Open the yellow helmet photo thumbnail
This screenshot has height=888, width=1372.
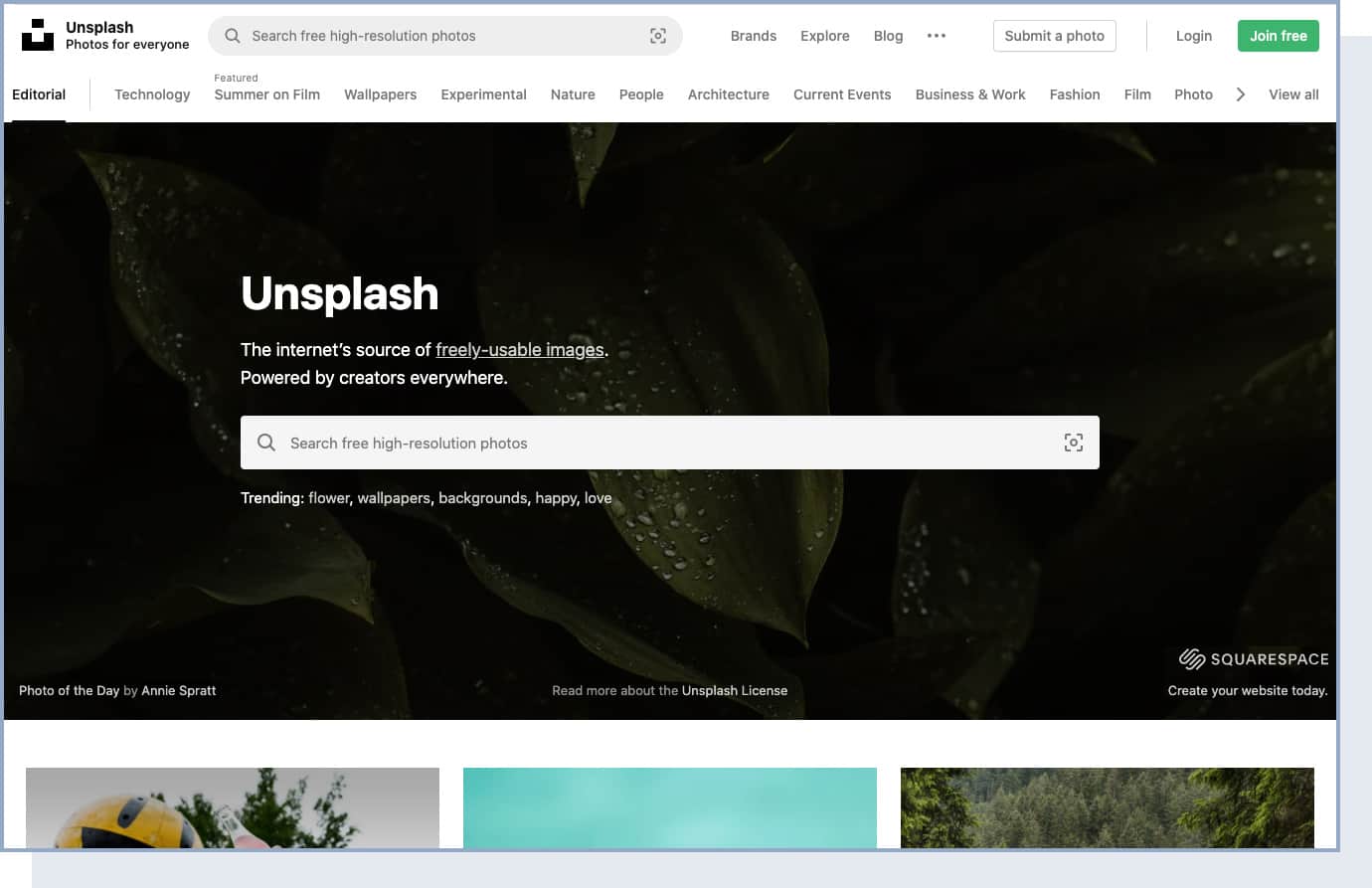coord(233,807)
